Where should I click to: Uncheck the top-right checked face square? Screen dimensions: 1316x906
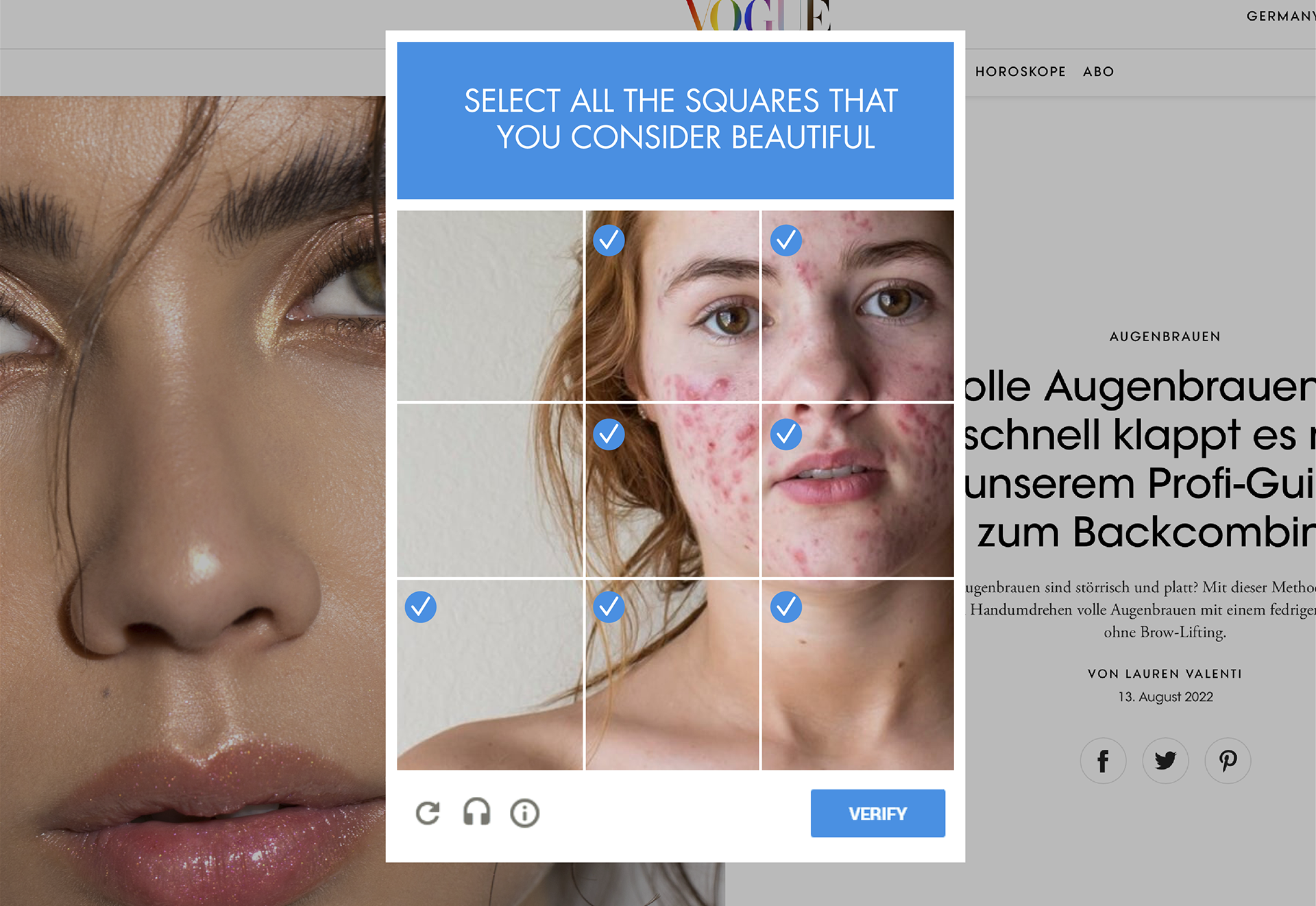tap(857, 306)
